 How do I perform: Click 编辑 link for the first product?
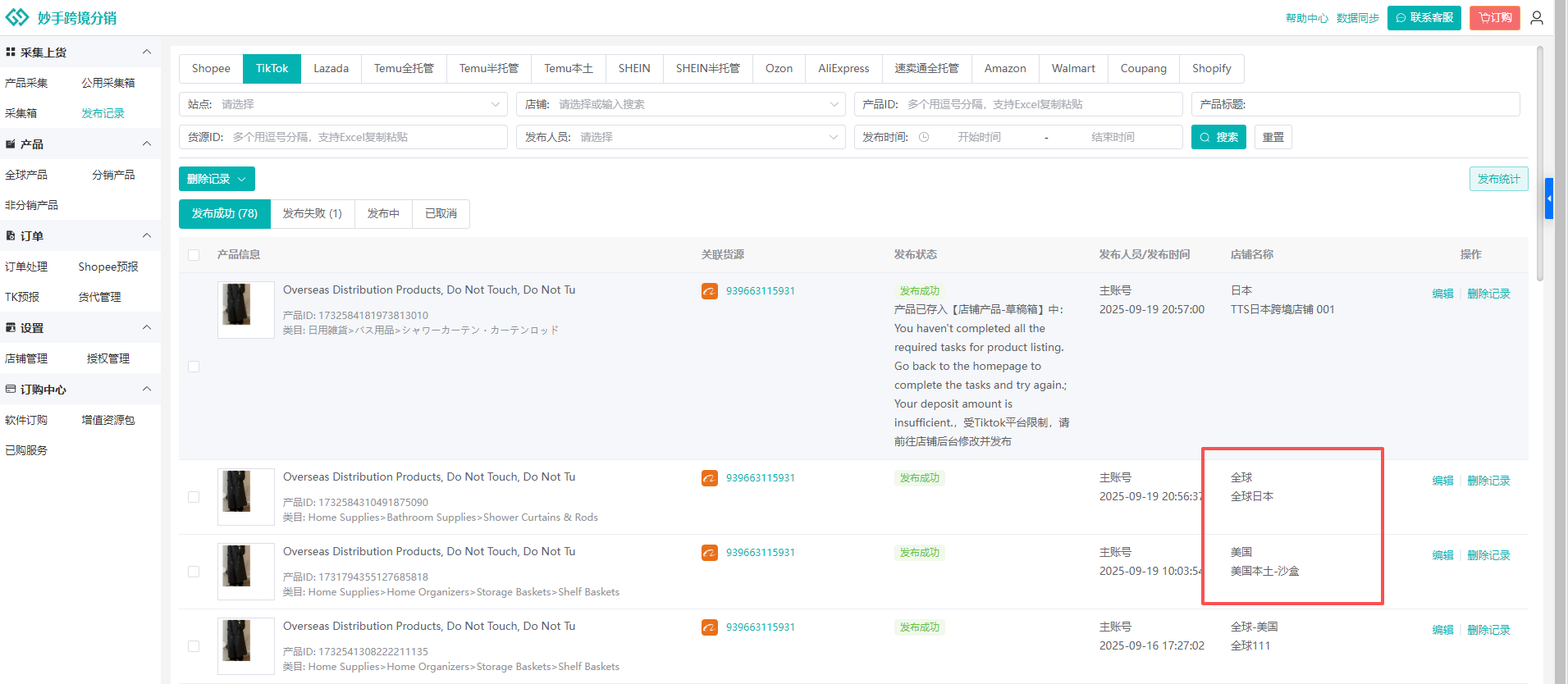point(1442,294)
